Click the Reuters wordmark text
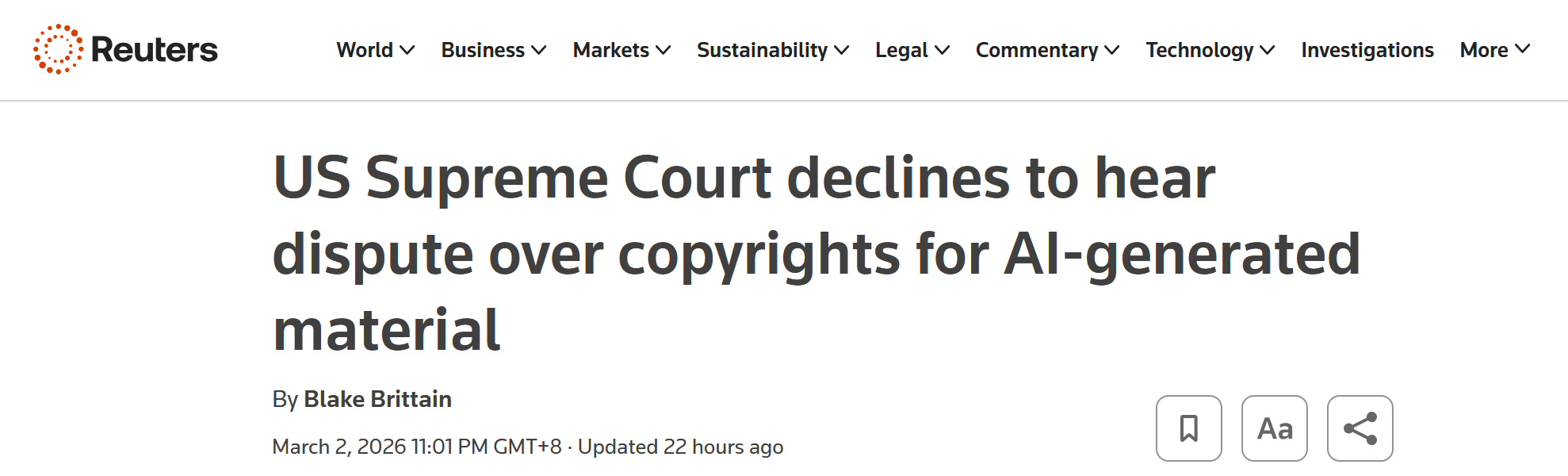 tap(155, 49)
